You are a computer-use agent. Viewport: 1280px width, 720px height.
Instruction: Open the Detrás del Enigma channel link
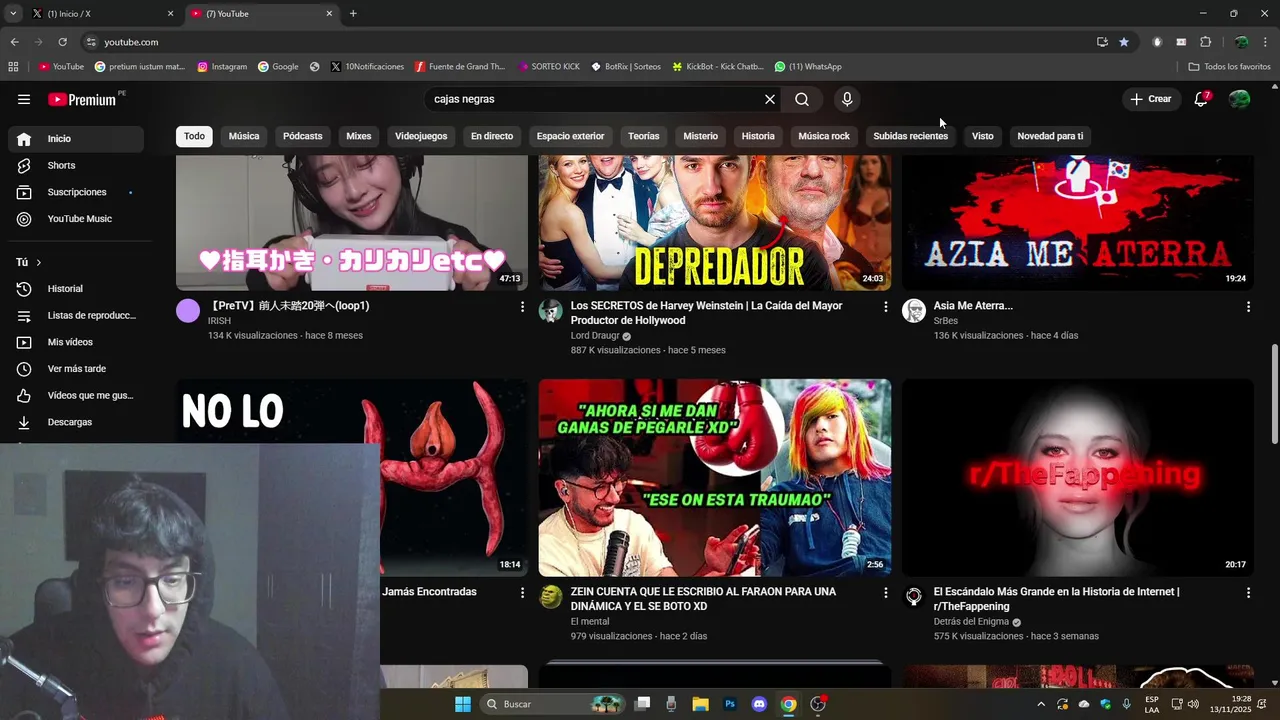point(971,622)
